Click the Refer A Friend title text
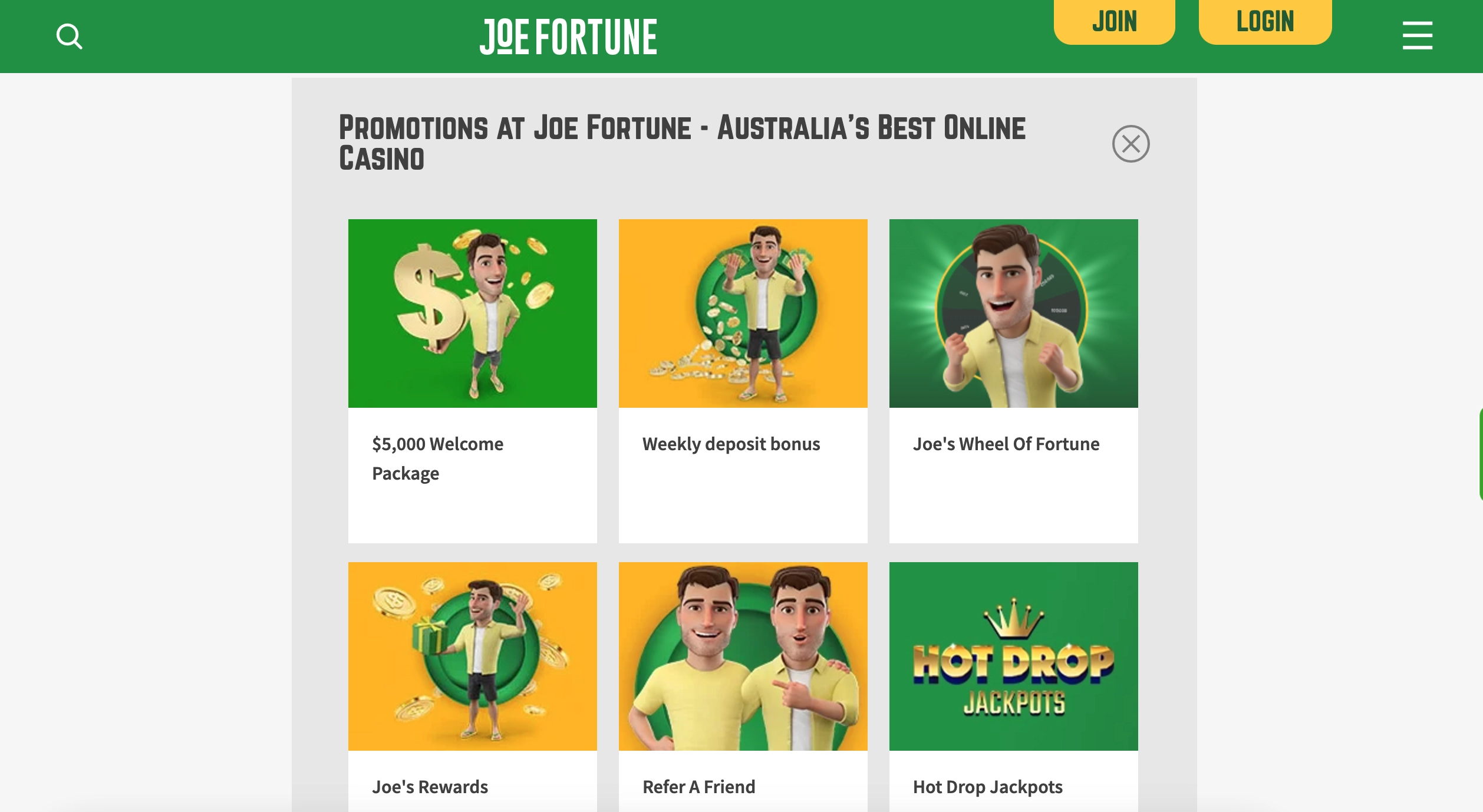Screen dimensions: 1483x812 [698, 787]
